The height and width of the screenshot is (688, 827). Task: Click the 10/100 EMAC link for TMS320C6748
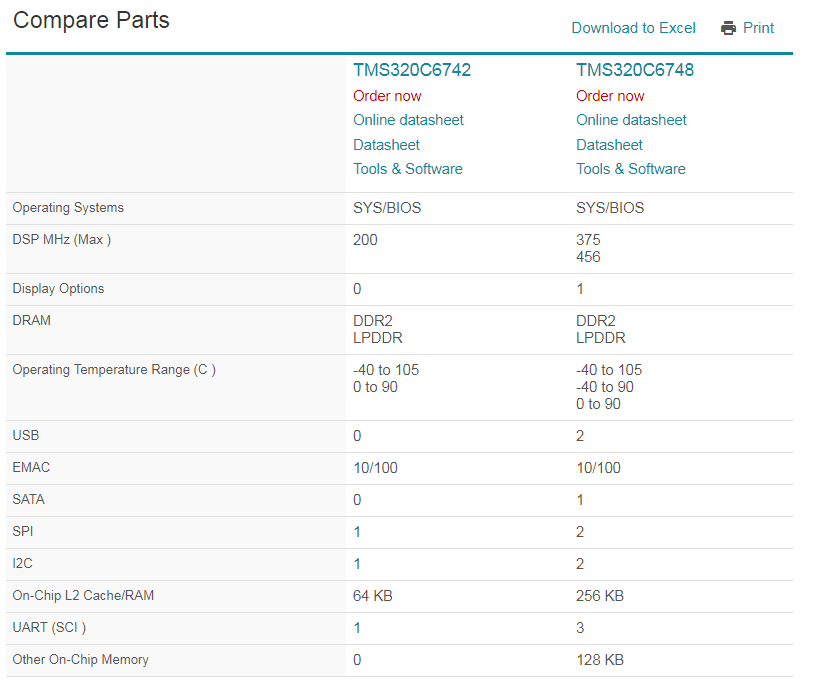coord(594,467)
